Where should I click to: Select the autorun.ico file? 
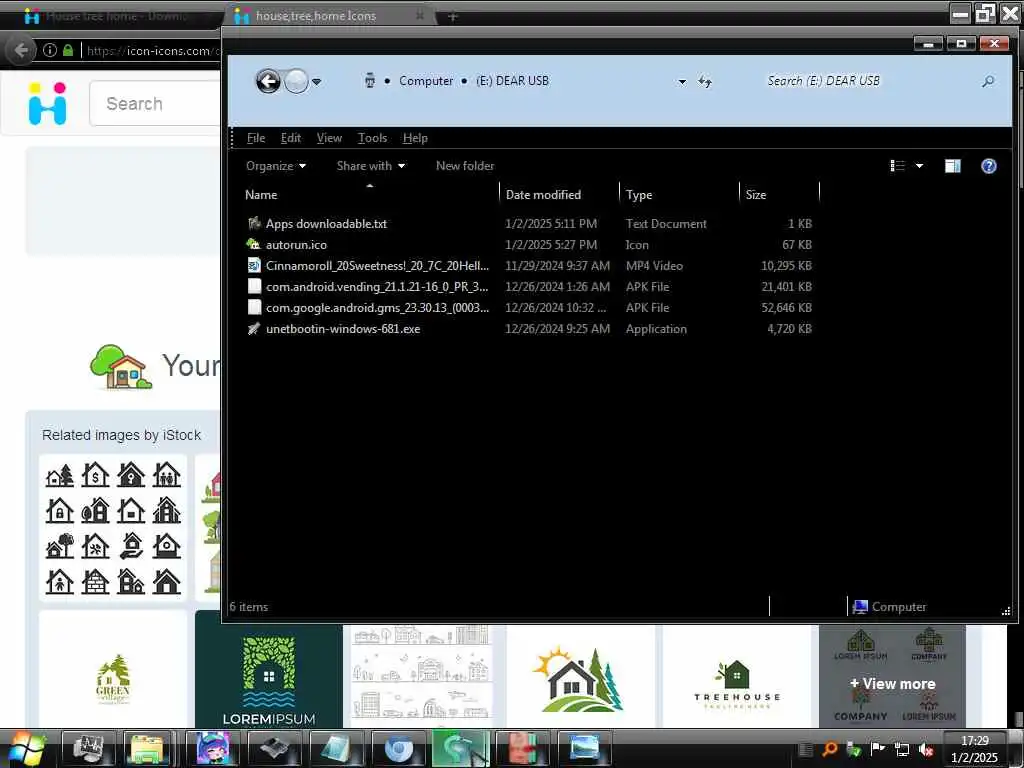tap(296, 245)
